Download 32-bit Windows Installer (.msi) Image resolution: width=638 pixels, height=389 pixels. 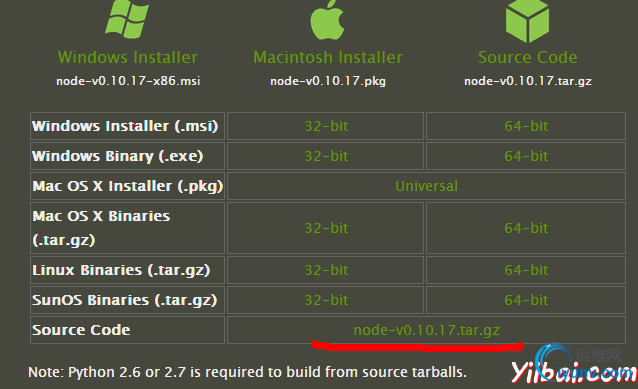click(x=326, y=126)
